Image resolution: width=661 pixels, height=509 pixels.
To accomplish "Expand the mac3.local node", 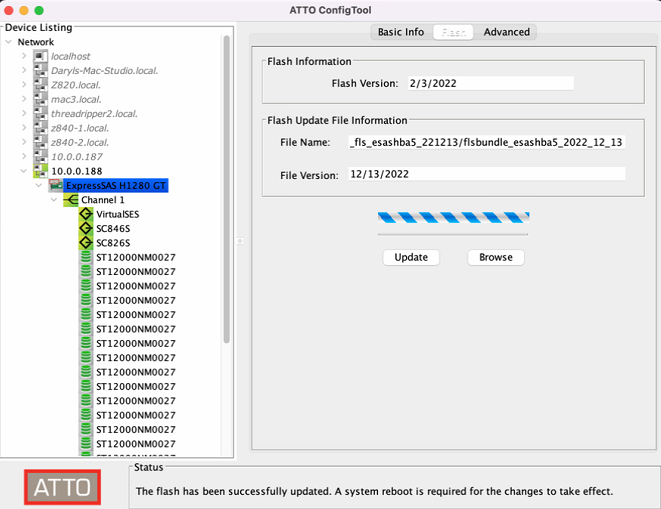I will pyautogui.click(x=24, y=99).
